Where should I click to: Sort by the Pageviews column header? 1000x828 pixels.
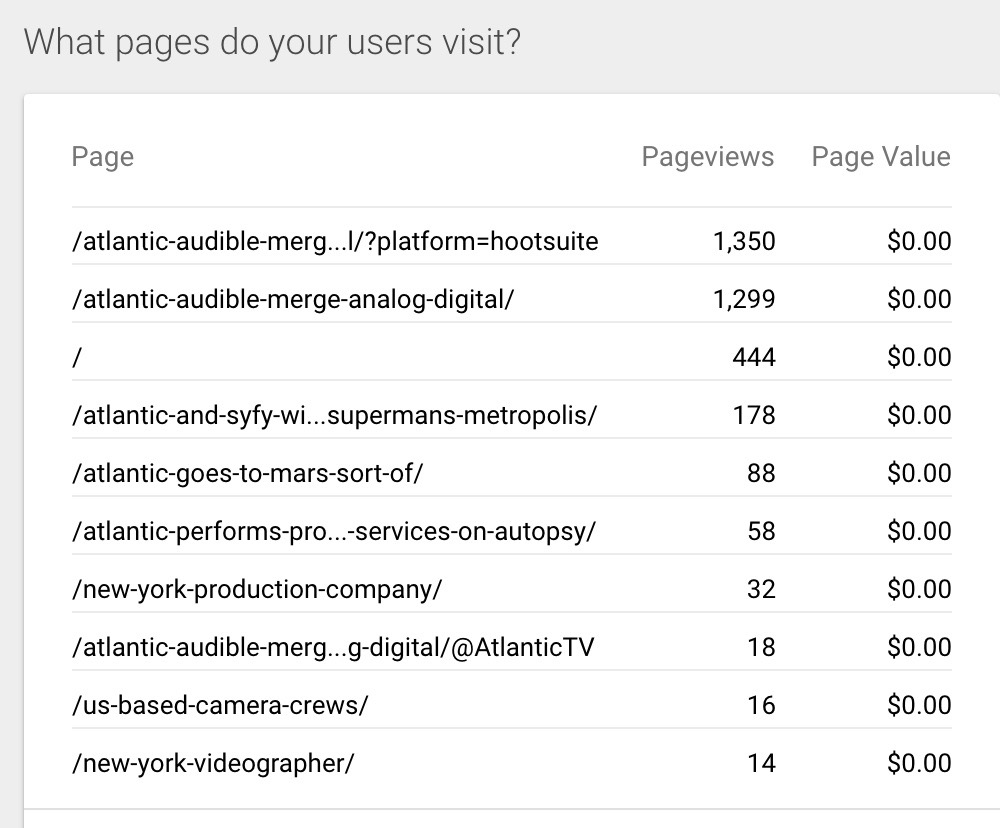[x=707, y=157]
